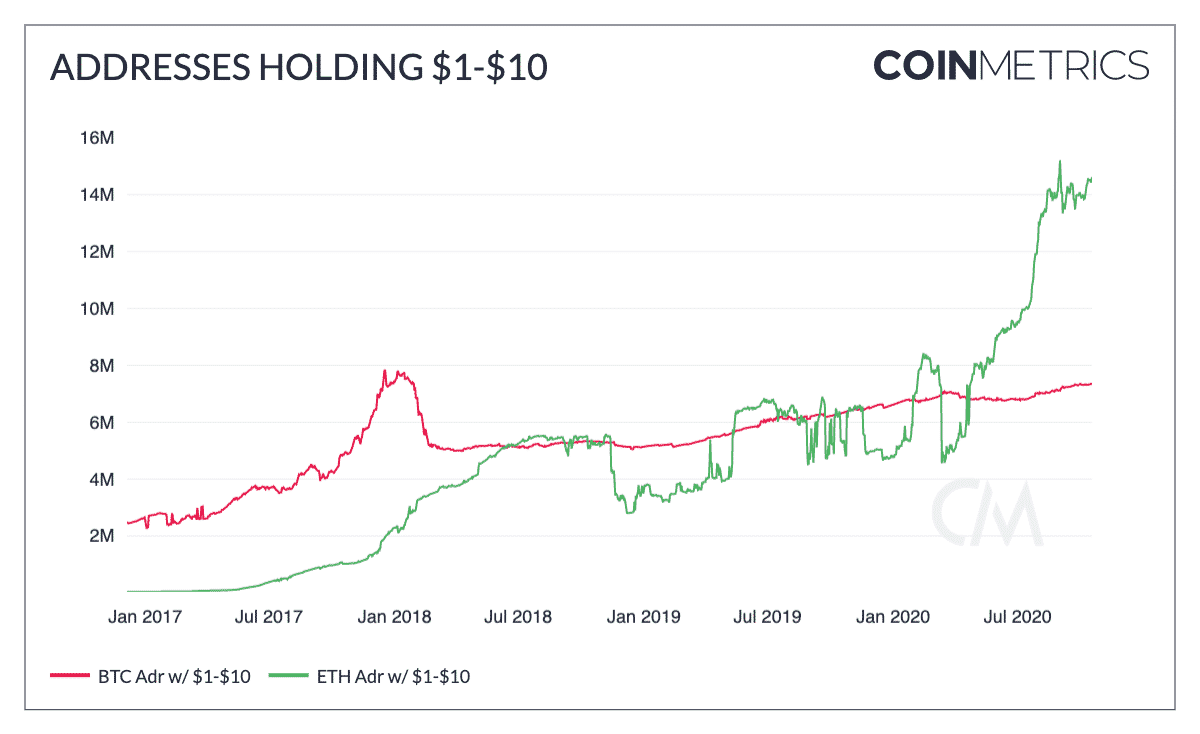The image size is (1200, 734).
Task: Click the 14M y-axis label
Action: pos(96,194)
